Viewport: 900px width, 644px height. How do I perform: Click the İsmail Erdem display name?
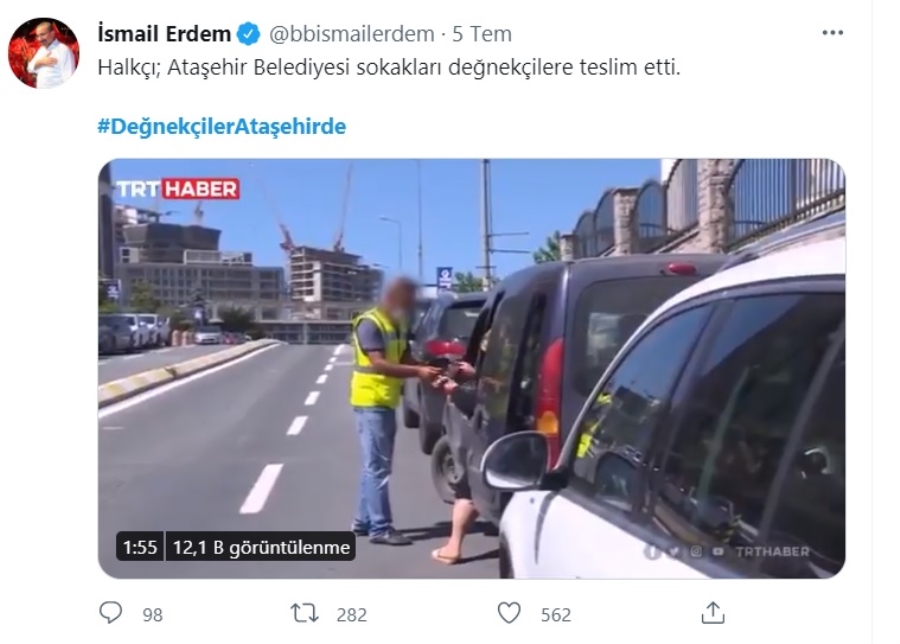(165, 34)
